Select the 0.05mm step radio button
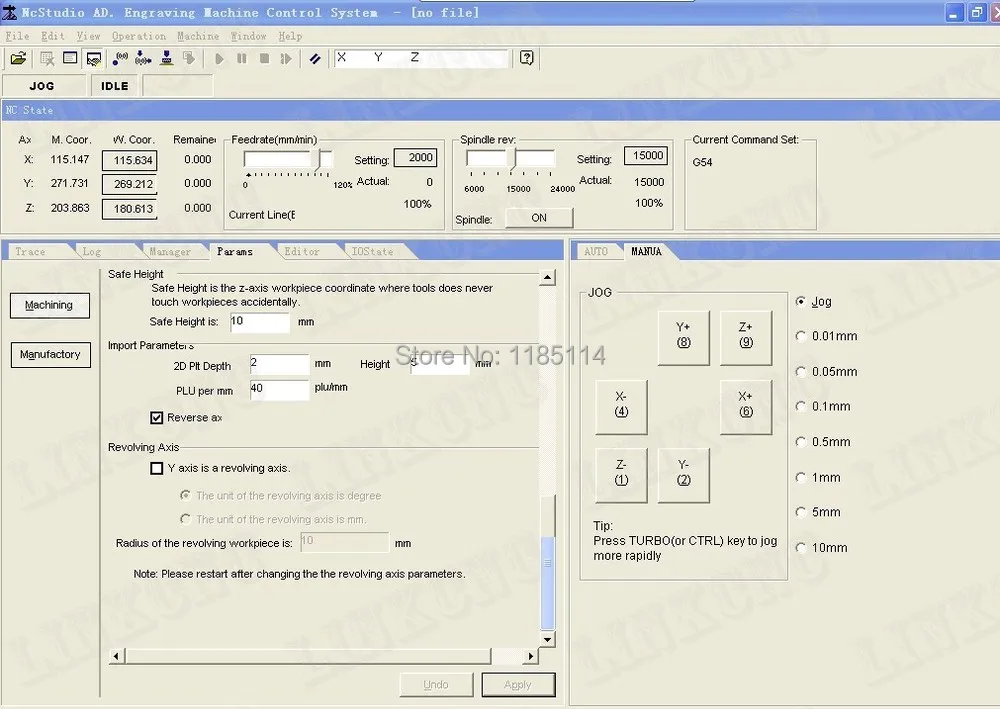 (x=801, y=372)
